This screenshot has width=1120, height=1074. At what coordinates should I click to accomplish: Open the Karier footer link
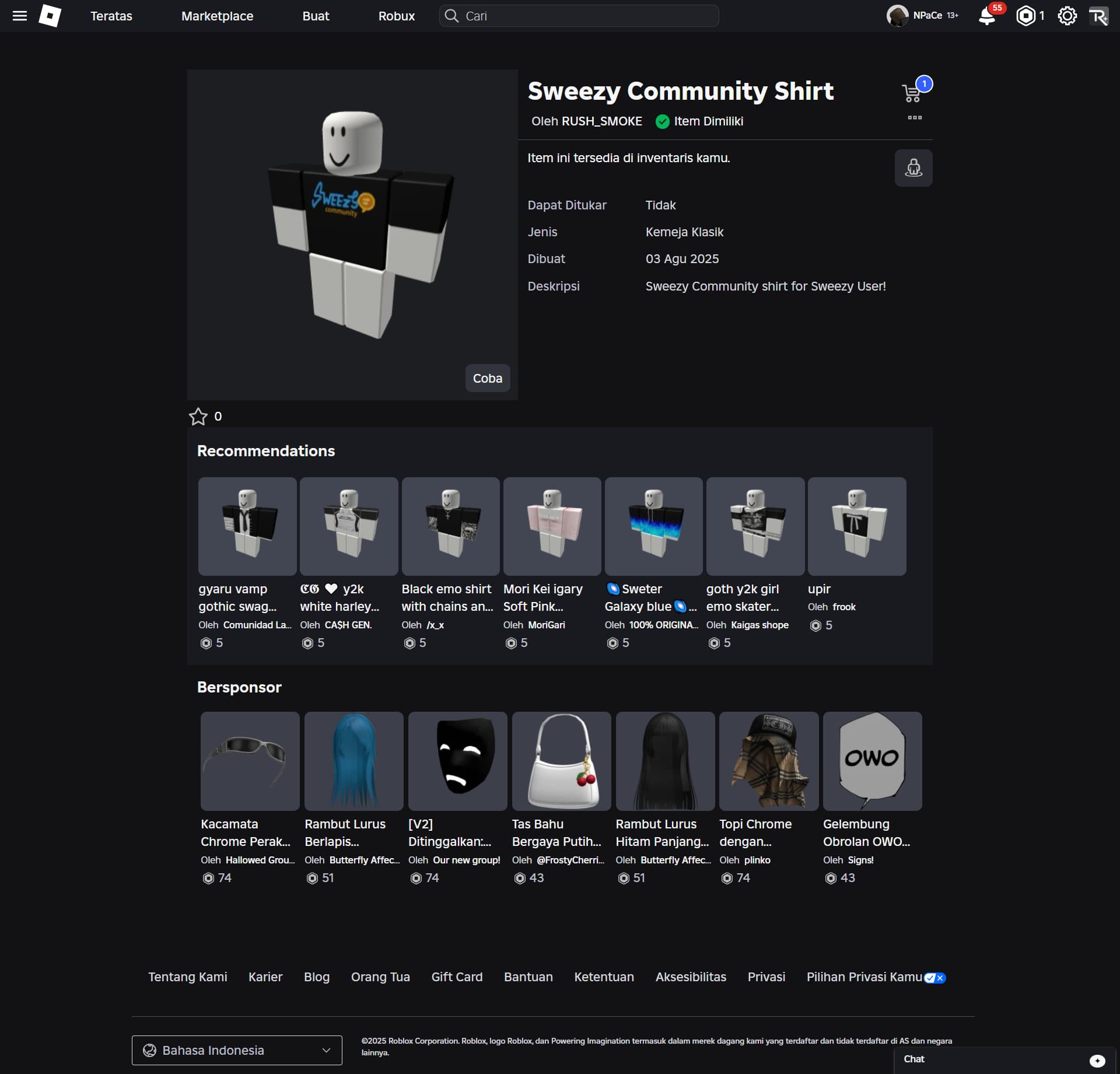(265, 977)
